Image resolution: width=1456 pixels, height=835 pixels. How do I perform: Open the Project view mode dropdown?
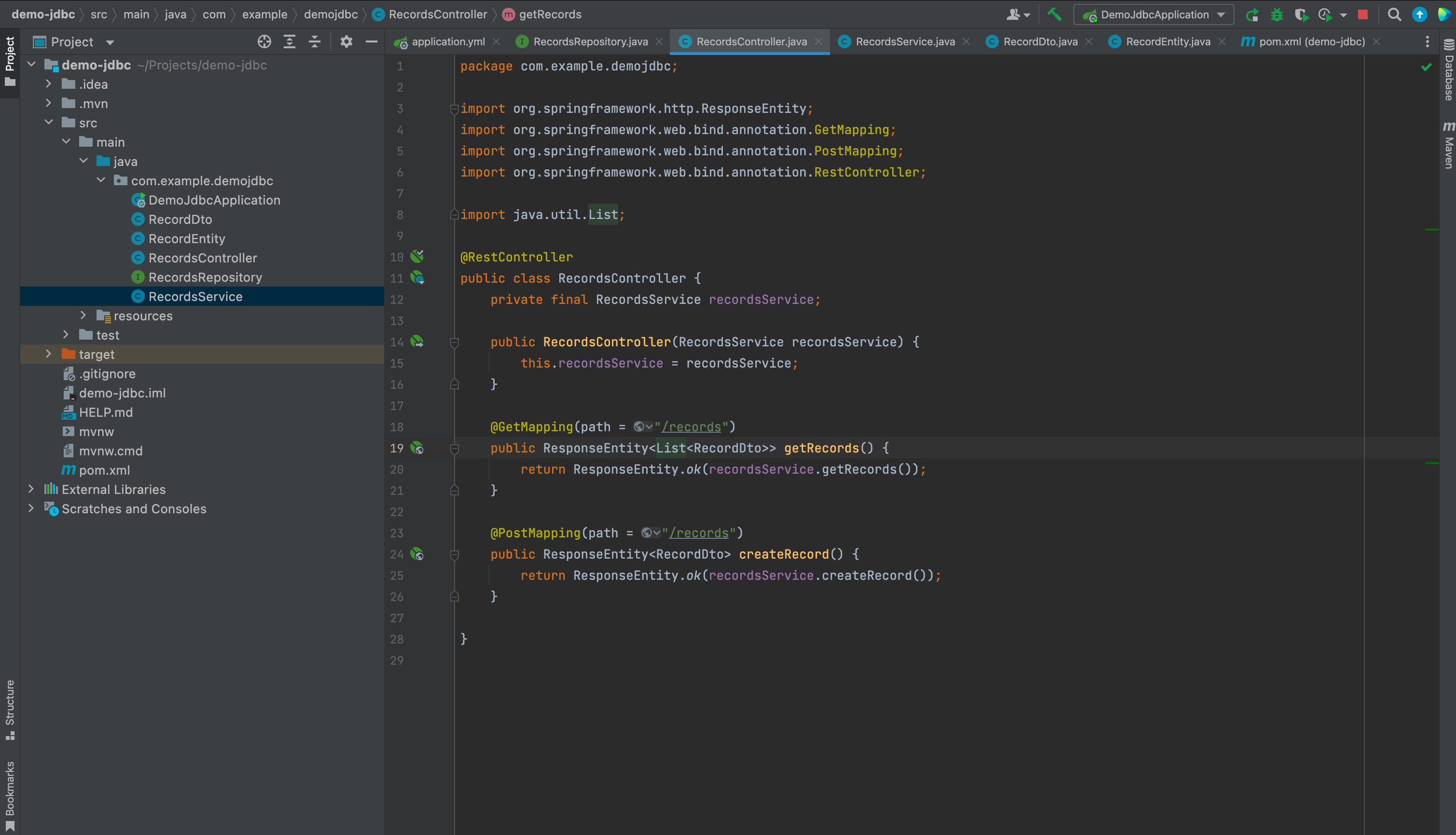tap(110, 42)
